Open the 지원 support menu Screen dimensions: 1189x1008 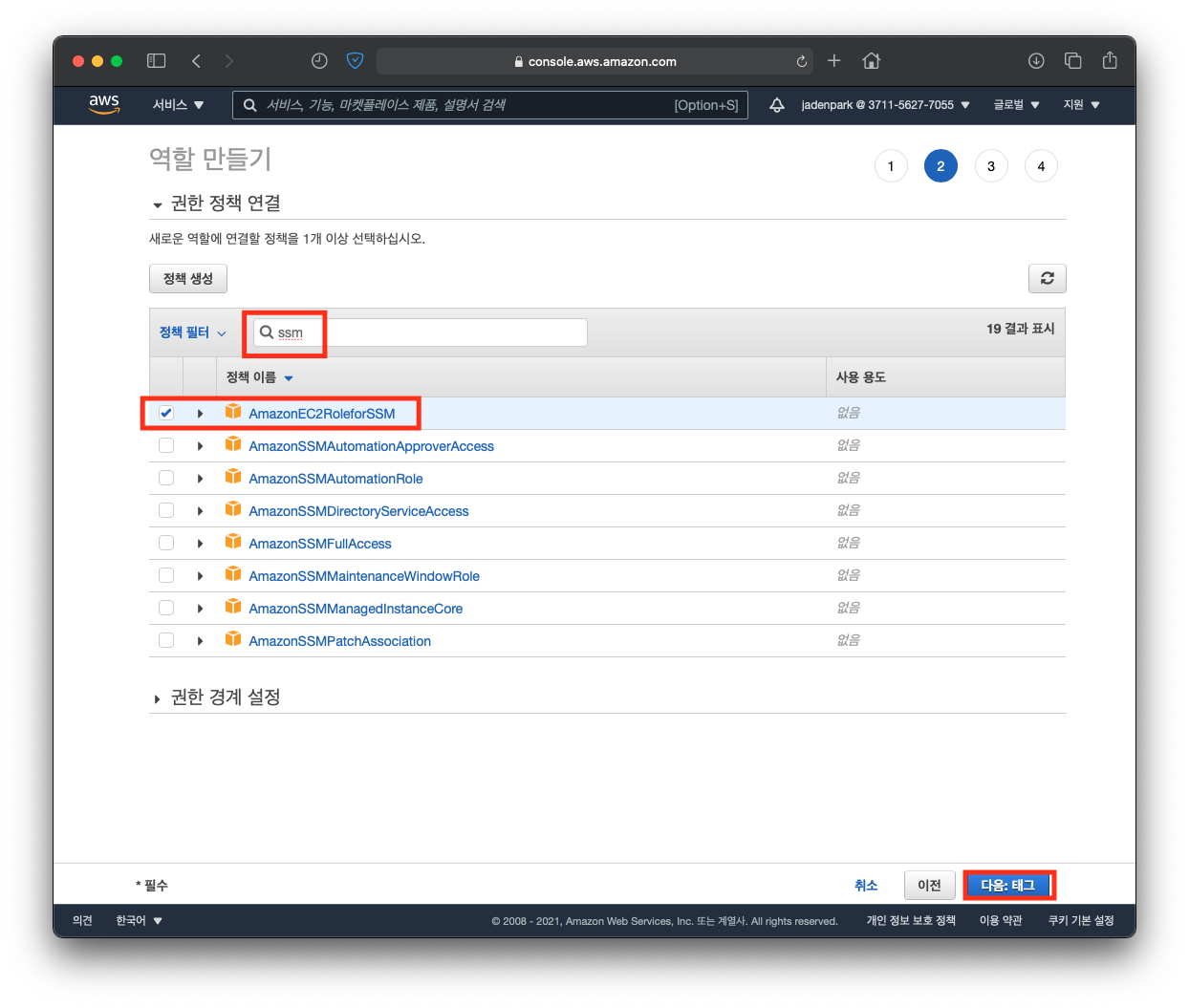pyautogui.click(x=1081, y=105)
